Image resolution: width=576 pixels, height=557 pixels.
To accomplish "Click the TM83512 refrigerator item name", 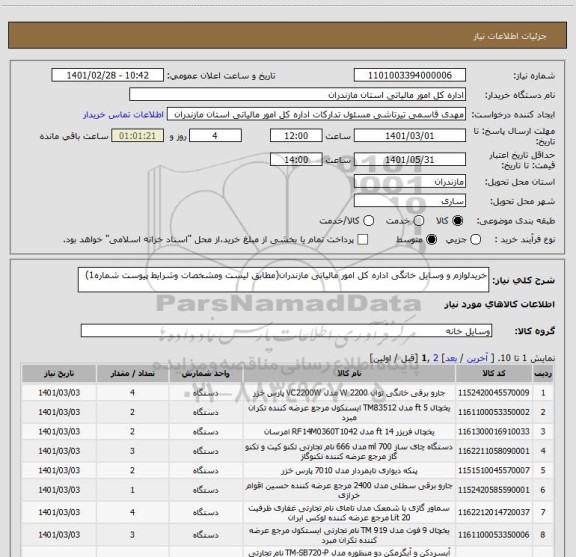I will (x=349, y=413).
